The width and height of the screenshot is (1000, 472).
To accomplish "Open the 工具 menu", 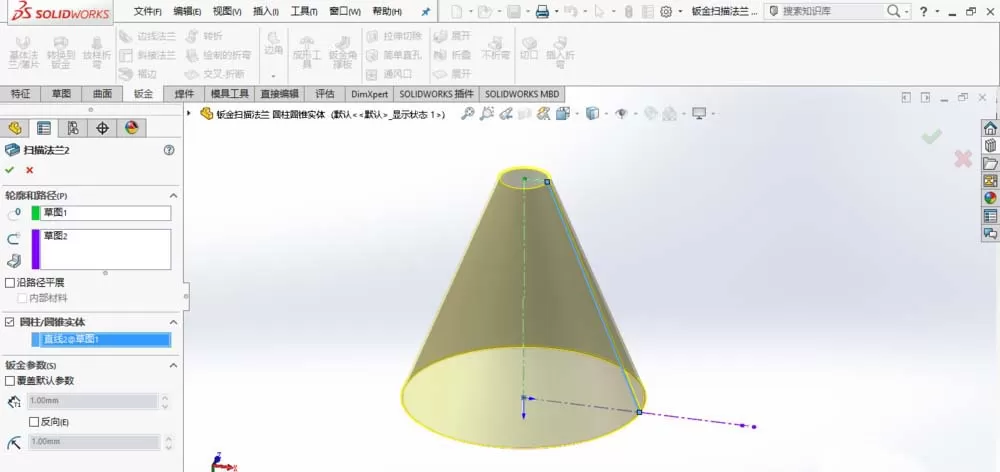I will pos(304,11).
